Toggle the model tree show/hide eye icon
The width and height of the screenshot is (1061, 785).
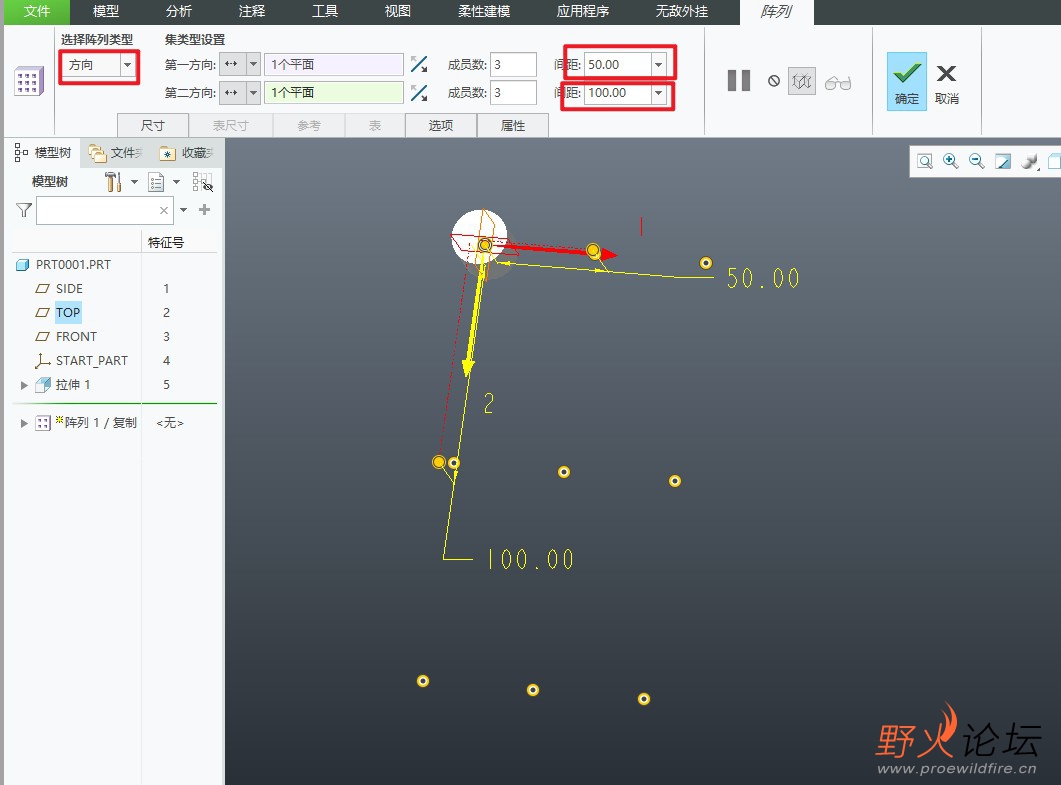202,181
